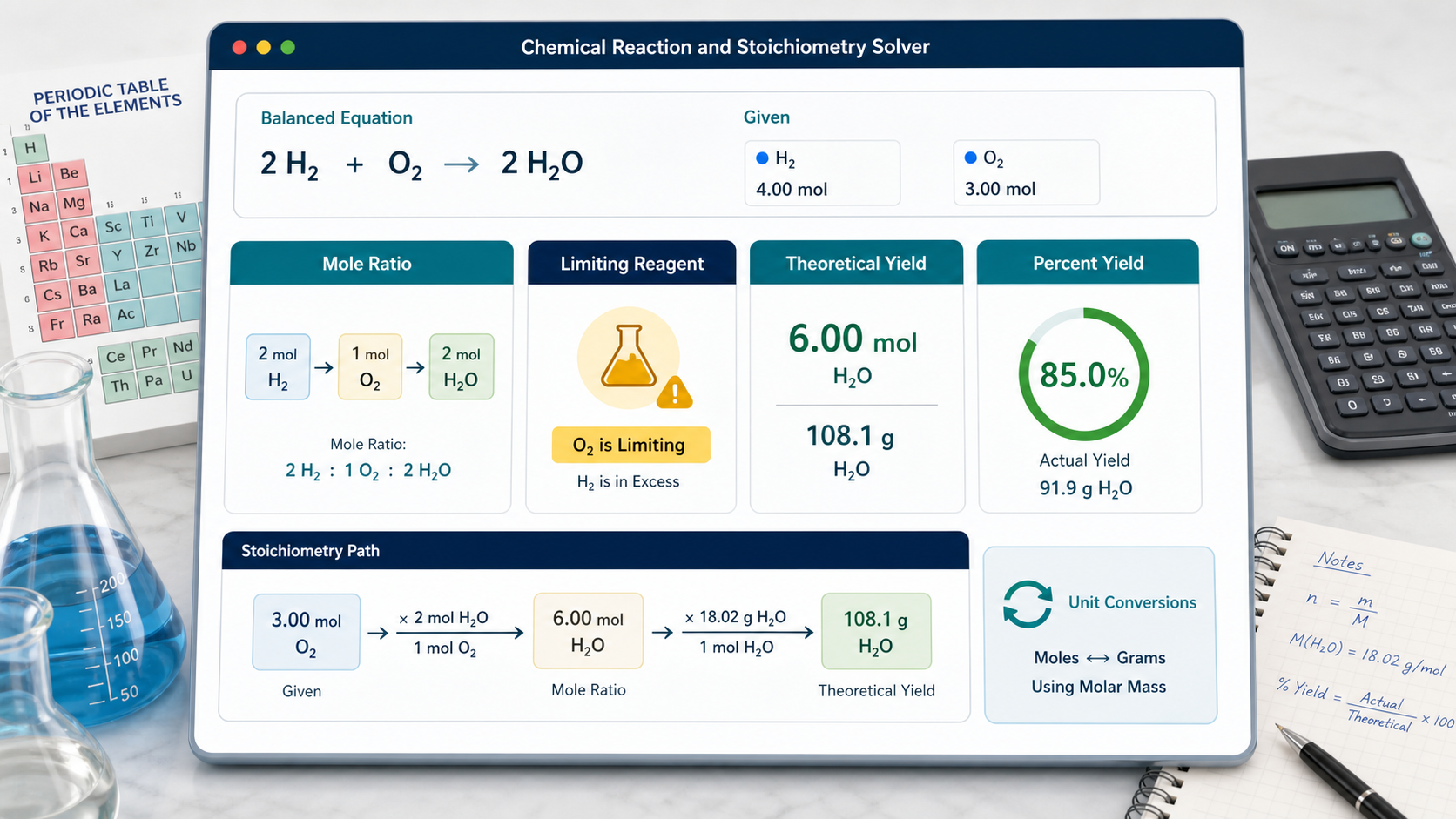The width and height of the screenshot is (1456, 819).
Task: Click the 6.00 mol H₂O path box
Action: point(589,631)
